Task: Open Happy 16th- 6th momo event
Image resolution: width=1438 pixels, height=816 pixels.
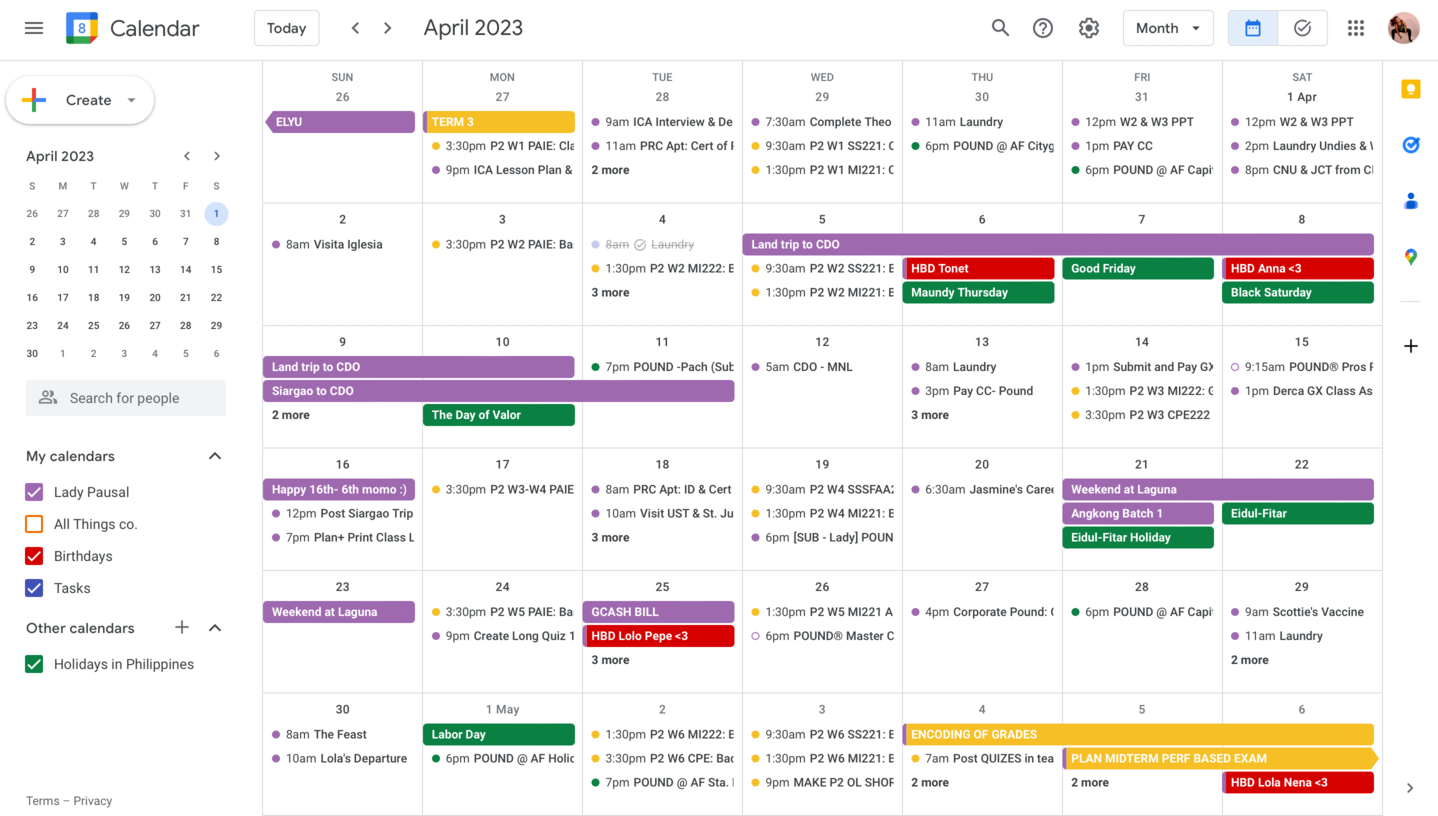Action: (339, 490)
